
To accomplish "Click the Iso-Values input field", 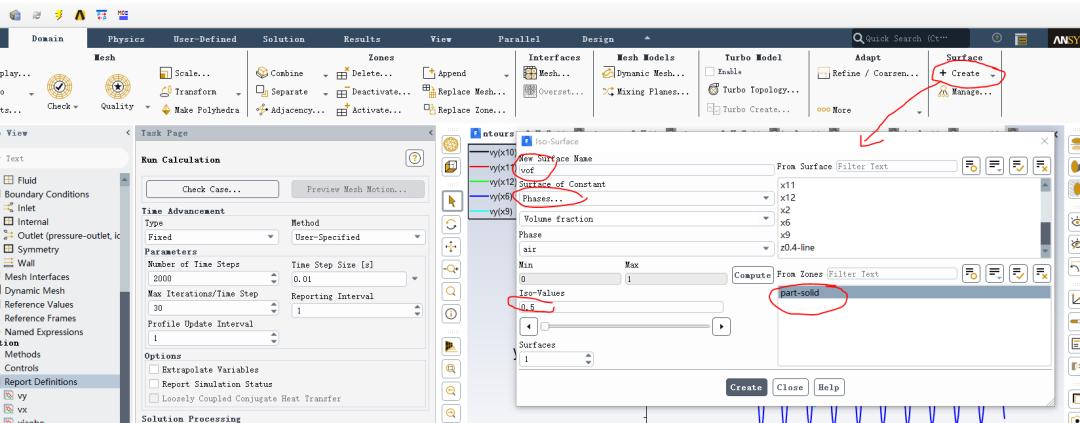I will [621, 307].
